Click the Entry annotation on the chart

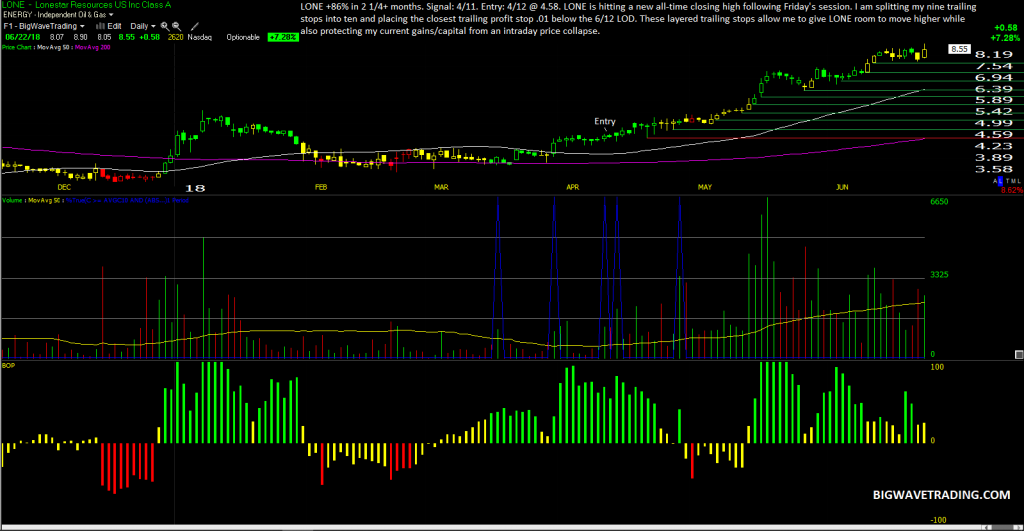605,121
